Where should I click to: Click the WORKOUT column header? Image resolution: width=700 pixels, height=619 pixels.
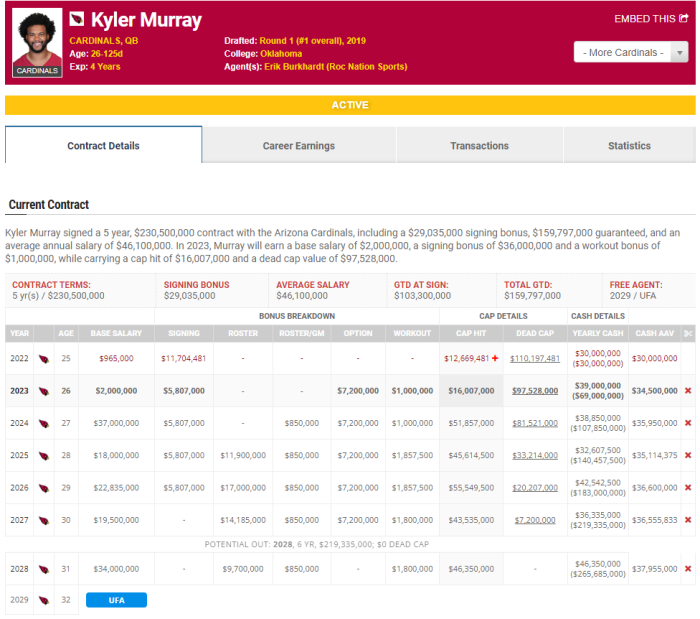pyautogui.click(x=412, y=333)
